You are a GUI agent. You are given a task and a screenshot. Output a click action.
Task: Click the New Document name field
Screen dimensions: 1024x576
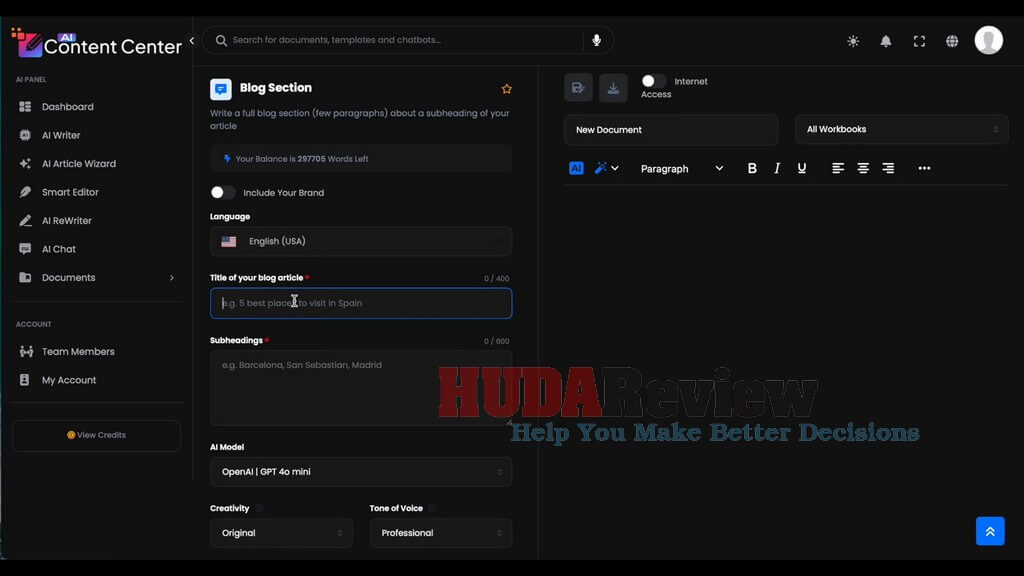point(671,130)
